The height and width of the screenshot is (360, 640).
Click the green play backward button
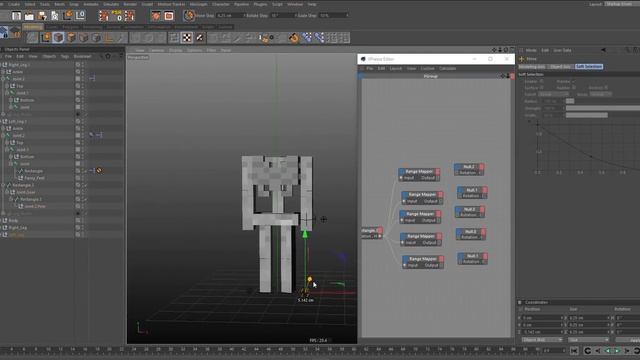pos(607,351)
